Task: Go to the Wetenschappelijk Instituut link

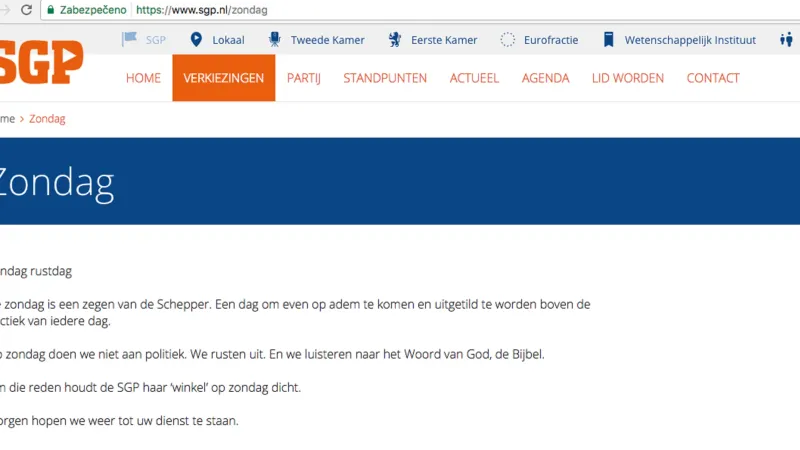Action: 690,40
